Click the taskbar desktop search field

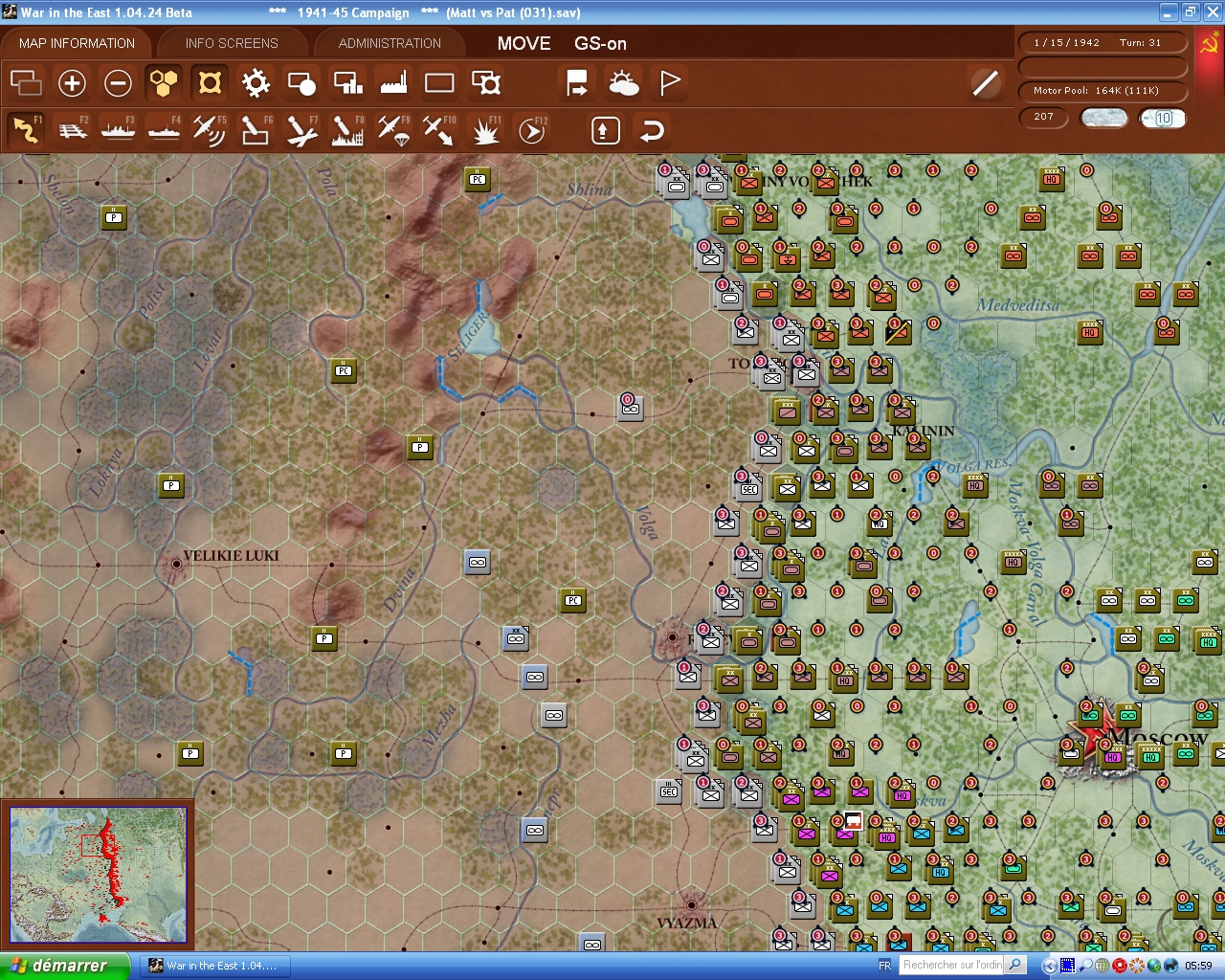953,965
